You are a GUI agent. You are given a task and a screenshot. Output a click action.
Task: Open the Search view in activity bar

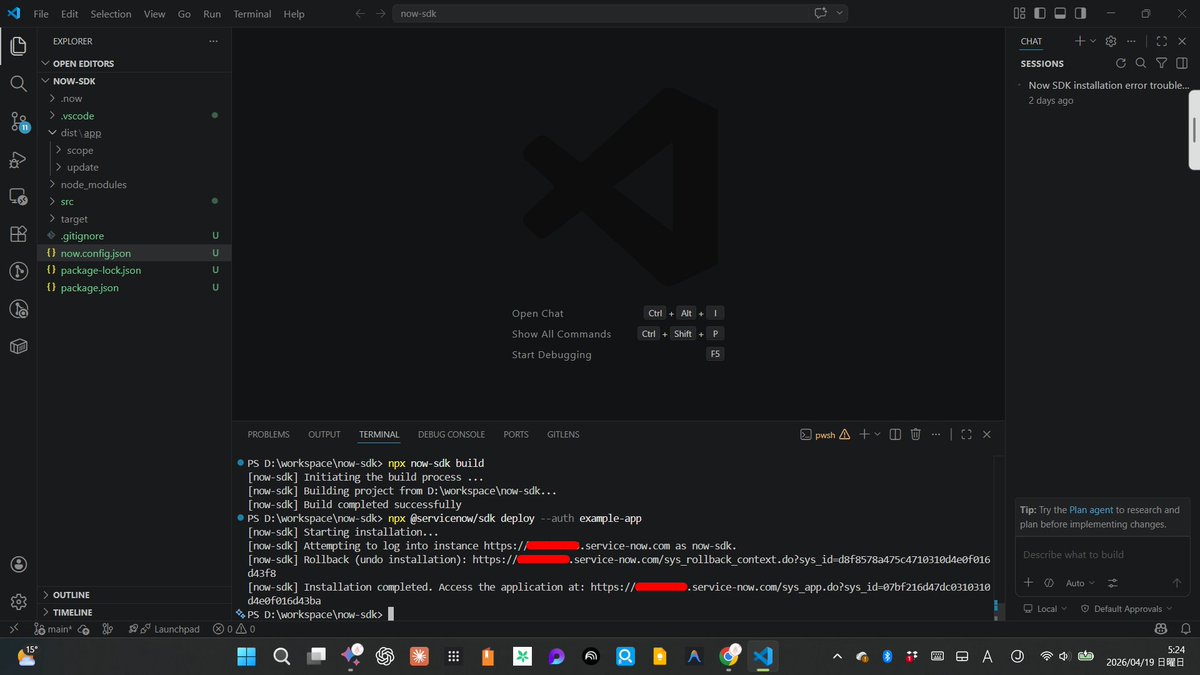[x=18, y=84]
